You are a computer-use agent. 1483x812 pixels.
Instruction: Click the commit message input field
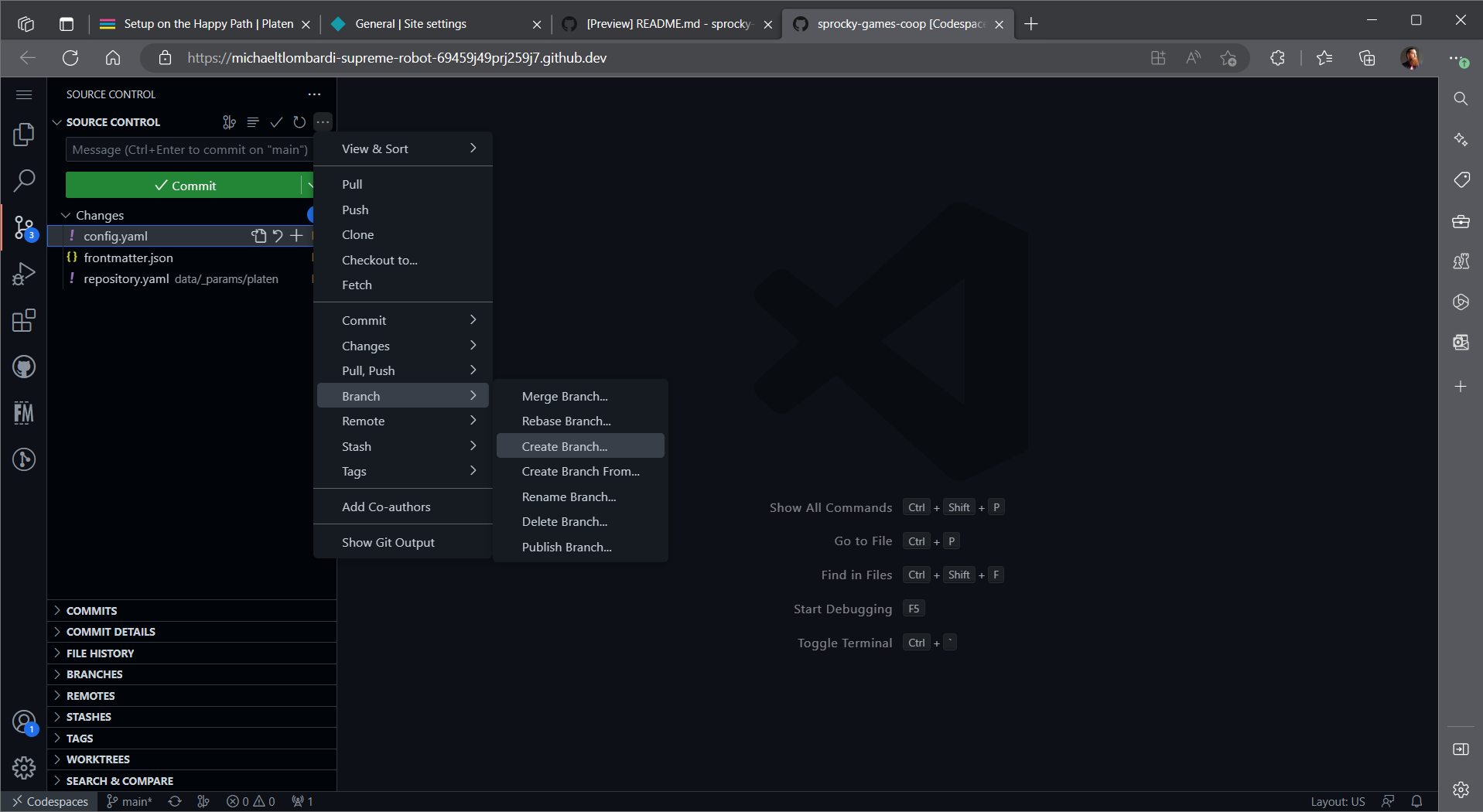(x=190, y=150)
